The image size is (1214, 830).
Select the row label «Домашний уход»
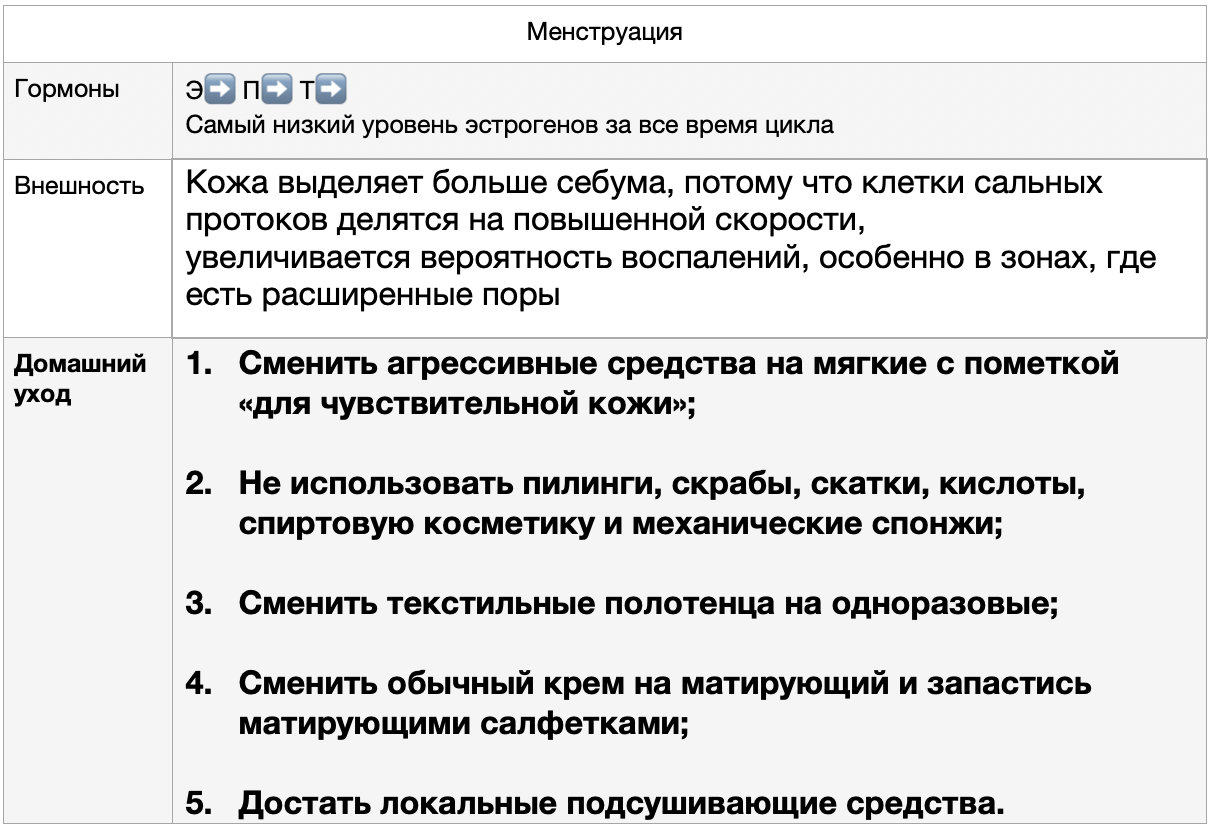79,378
